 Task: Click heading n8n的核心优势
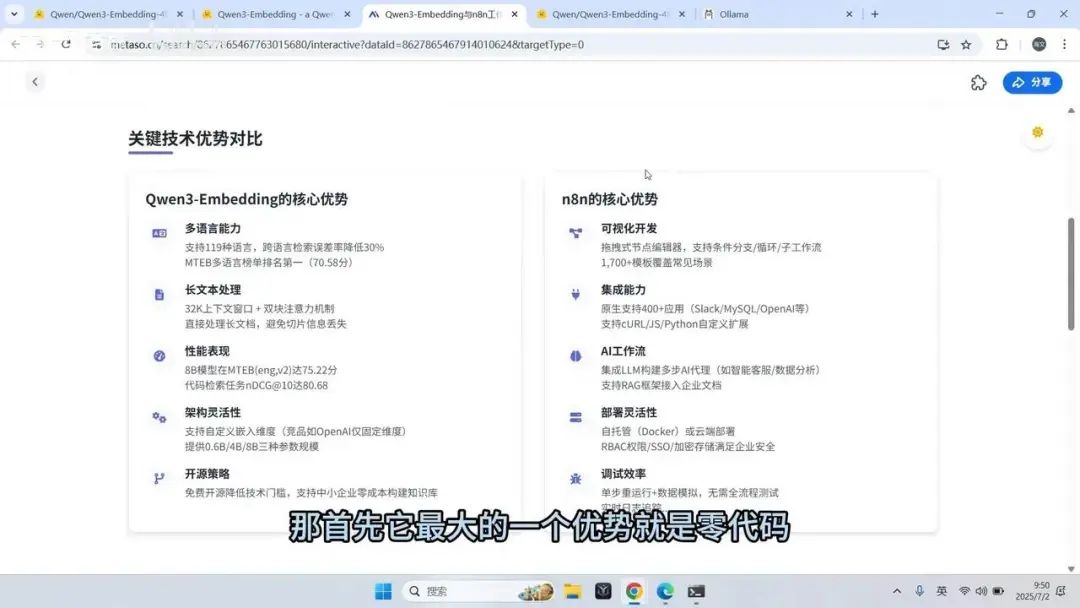pos(610,199)
